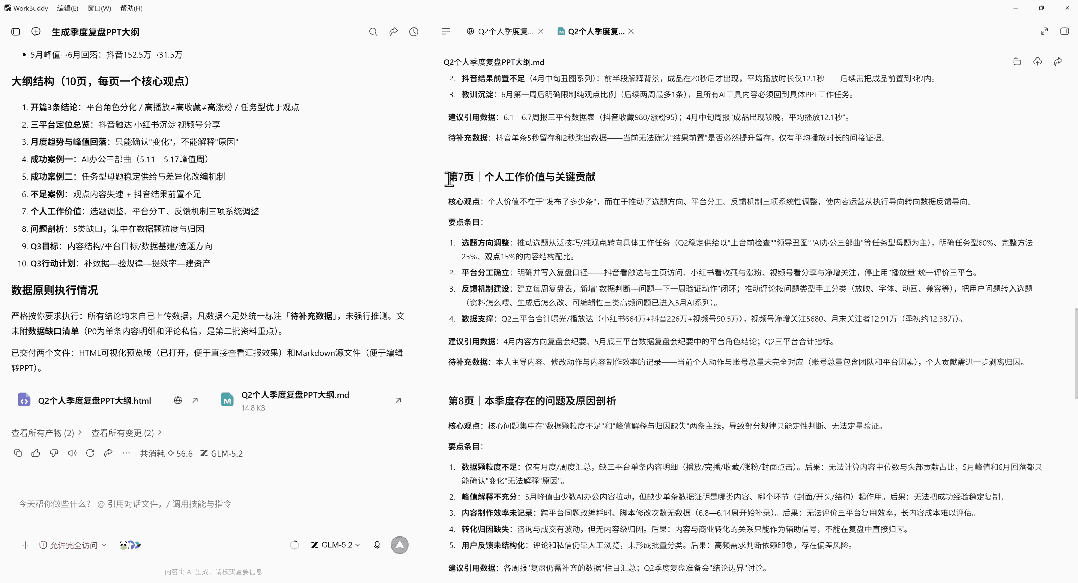Image resolution: width=1078 pixels, height=583 pixels.
Task: Switch to second Q2个人季度复... md tab
Action: click(x=591, y=32)
